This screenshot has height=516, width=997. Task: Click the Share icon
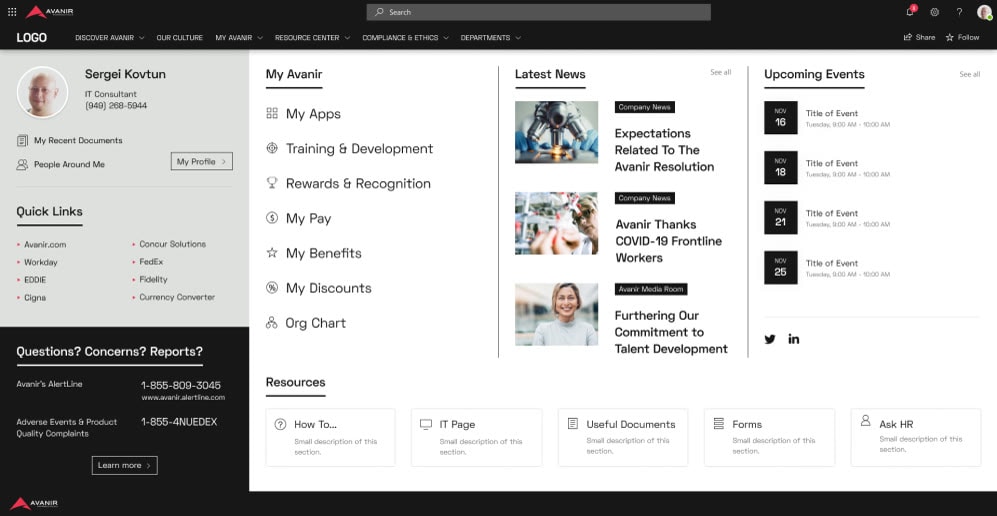tap(908, 37)
